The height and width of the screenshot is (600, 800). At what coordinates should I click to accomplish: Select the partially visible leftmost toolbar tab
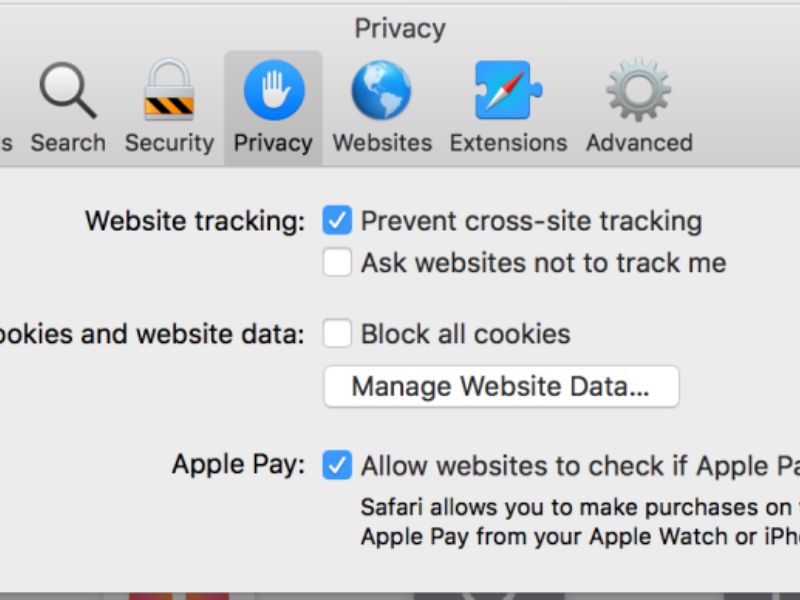coord(6,143)
